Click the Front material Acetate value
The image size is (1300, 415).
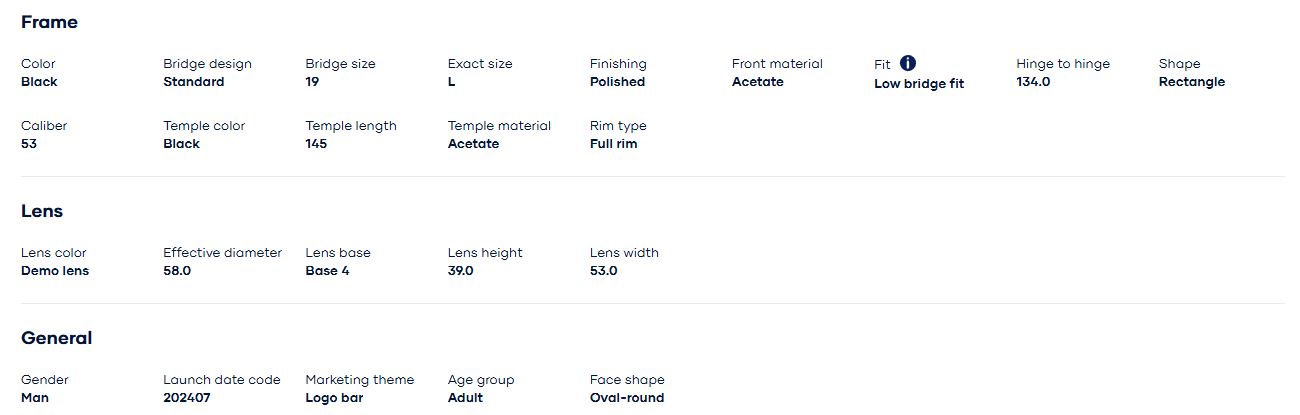point(757,82)
